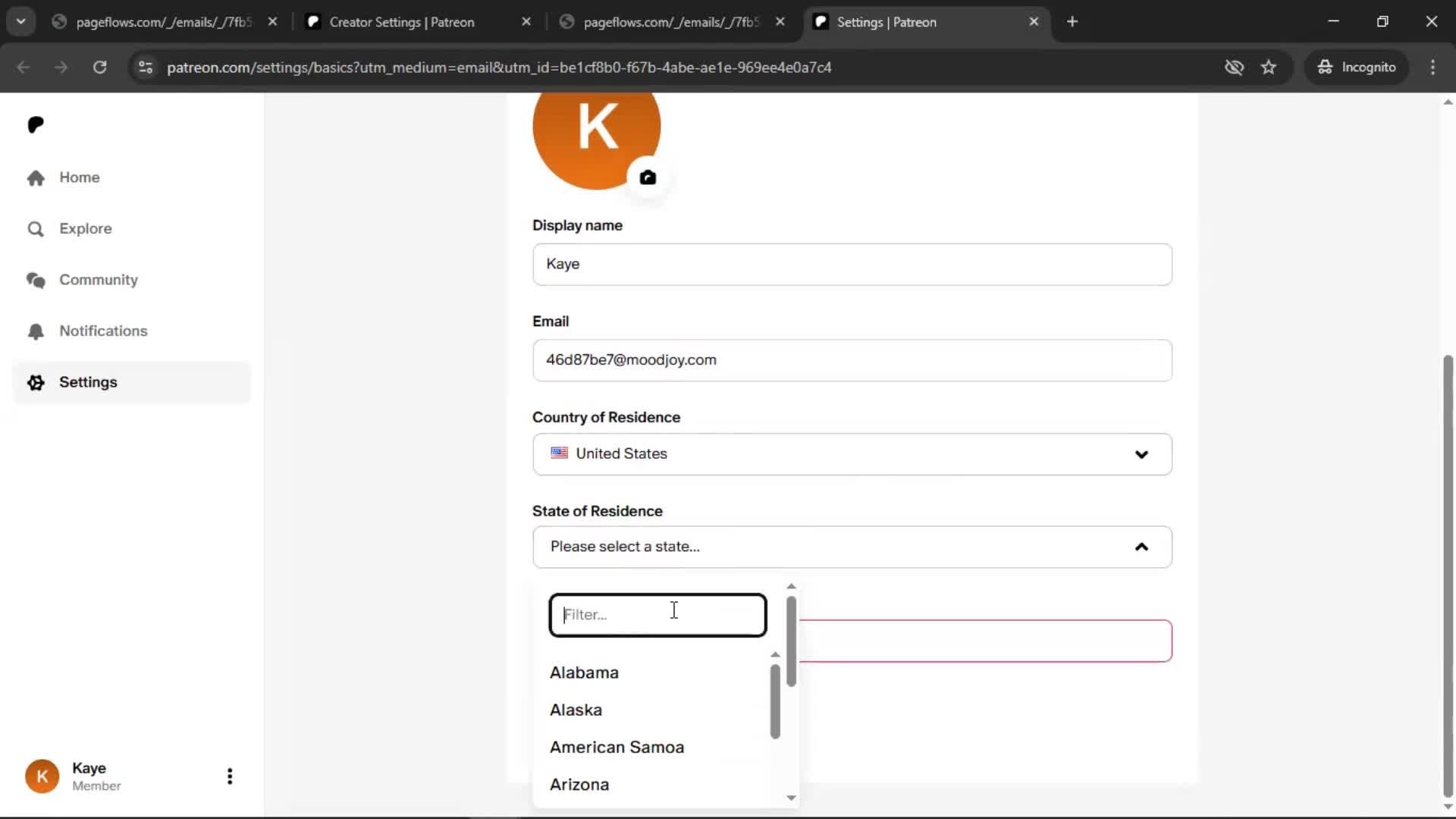Choose Arizona from the state list
The image size is (1456, 819).
[579, 784]
